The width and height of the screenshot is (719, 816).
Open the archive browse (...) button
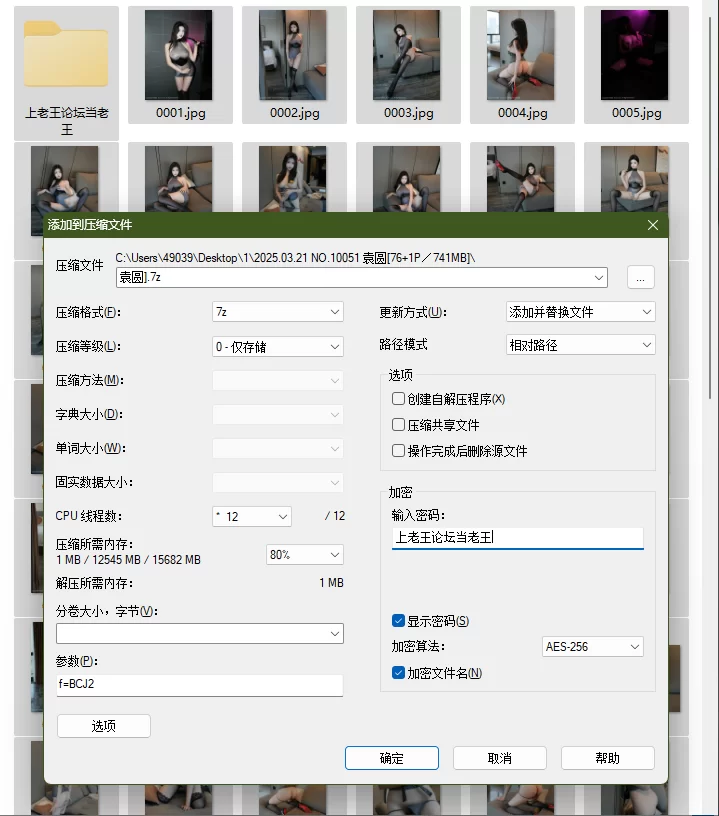[640, 277]
